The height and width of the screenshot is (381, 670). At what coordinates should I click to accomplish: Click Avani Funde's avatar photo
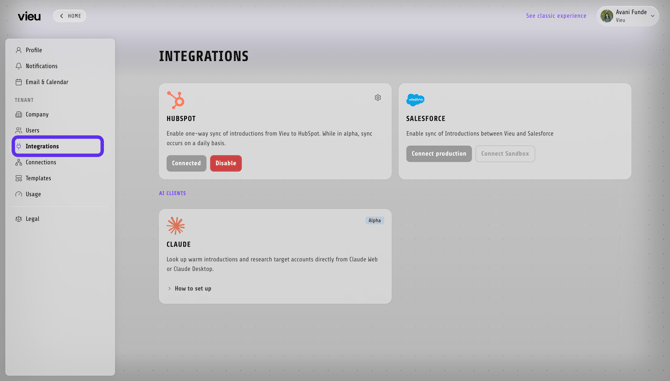607,16
